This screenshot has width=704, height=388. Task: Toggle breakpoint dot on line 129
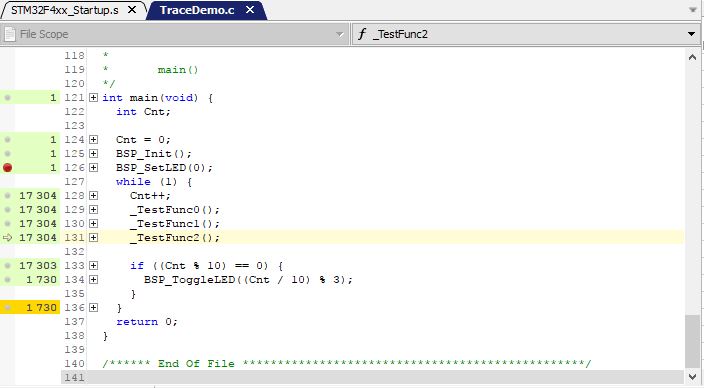pos(7,210)
